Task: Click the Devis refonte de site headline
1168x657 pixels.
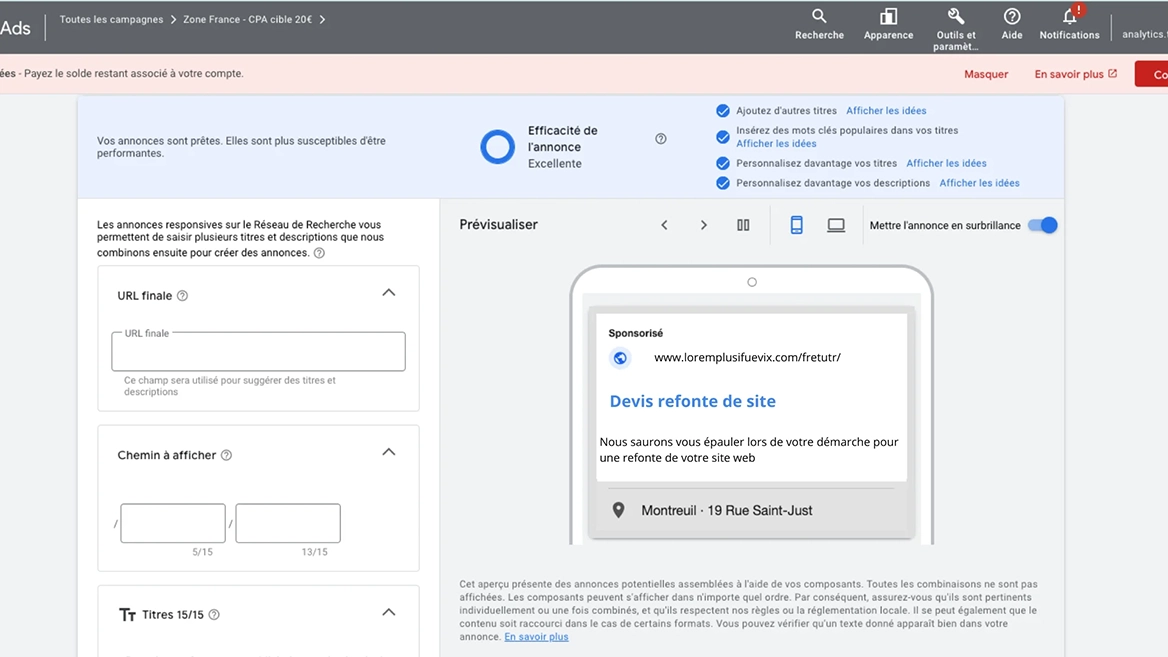Action: 692,402
